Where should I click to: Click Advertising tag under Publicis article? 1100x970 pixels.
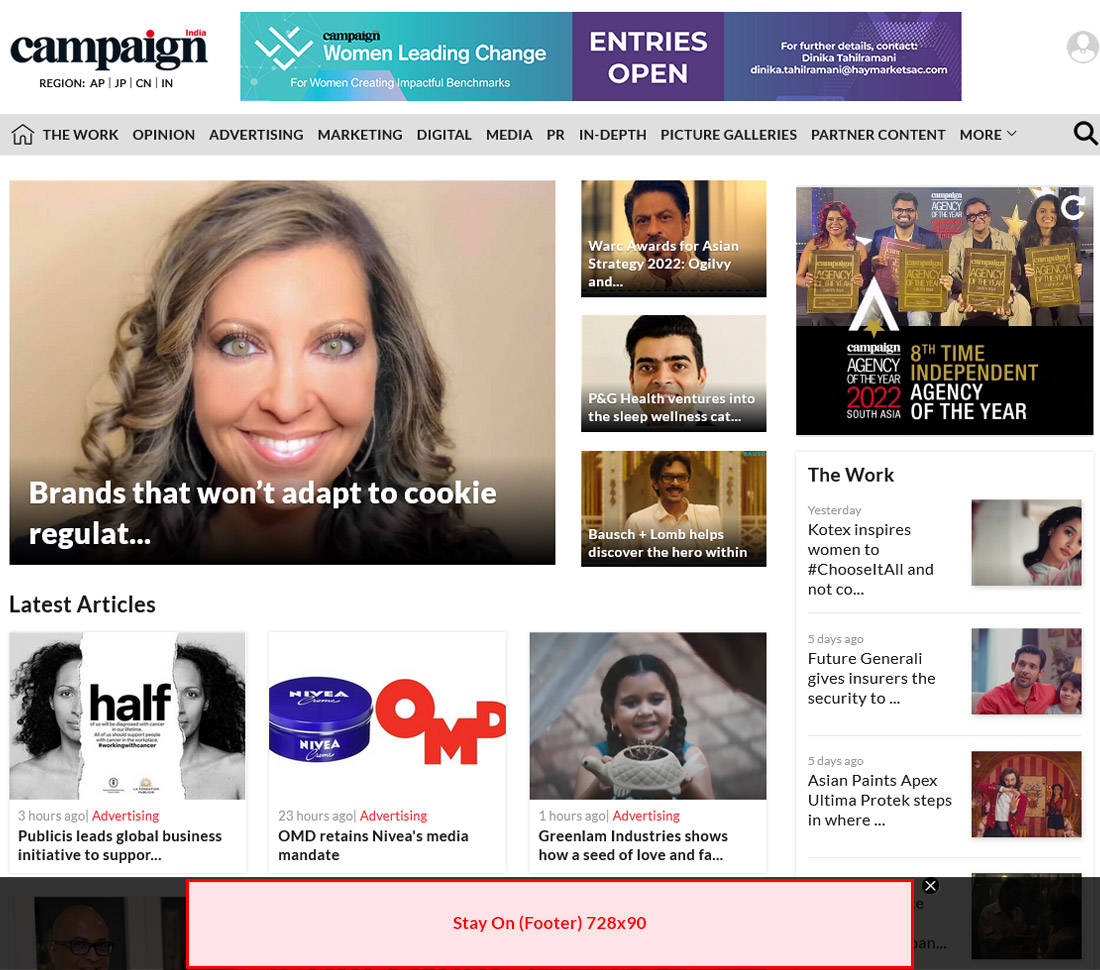click(x=126, y=816)
